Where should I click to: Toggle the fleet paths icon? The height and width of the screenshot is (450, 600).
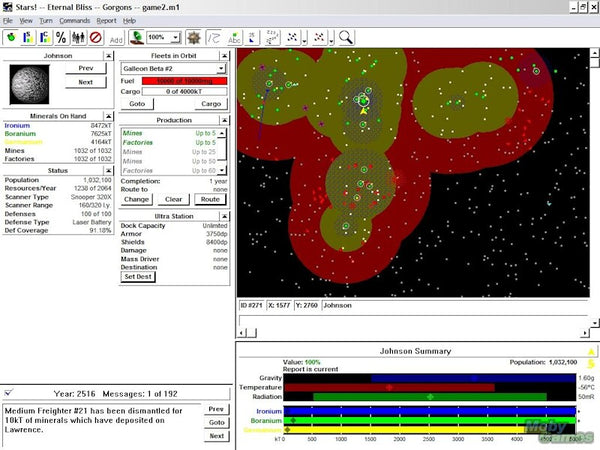pos(213,37)
